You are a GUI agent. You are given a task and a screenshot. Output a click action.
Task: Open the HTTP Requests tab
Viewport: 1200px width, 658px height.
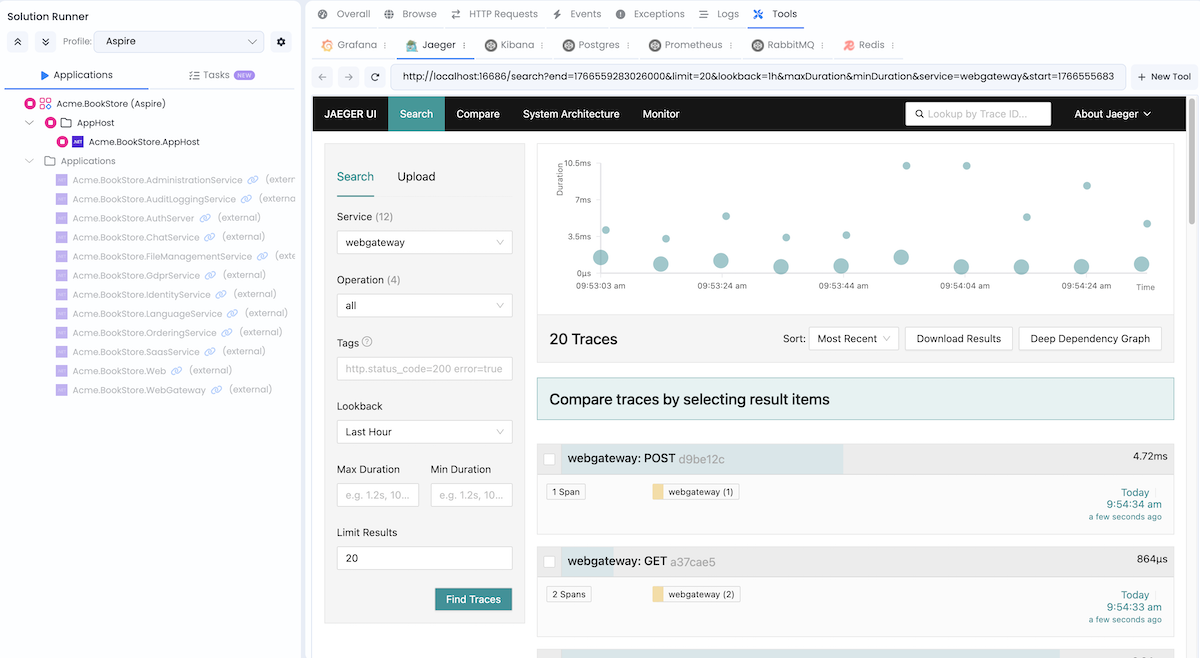[494, 14]
